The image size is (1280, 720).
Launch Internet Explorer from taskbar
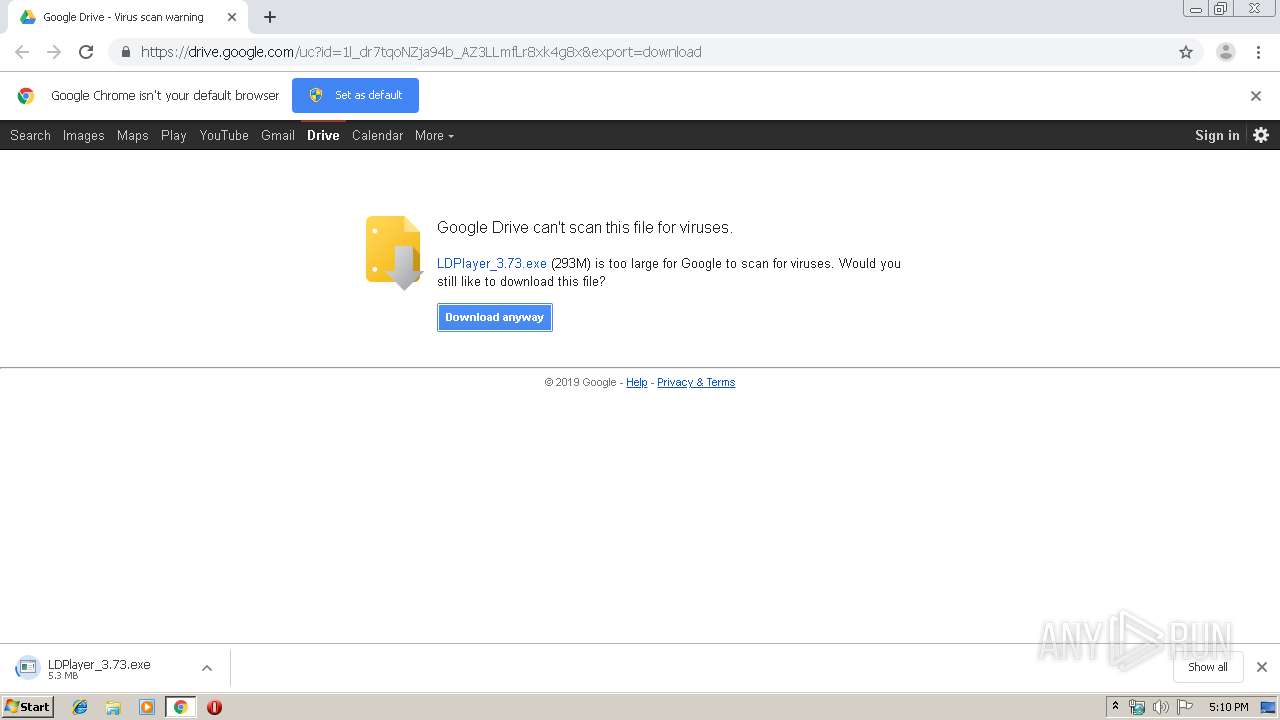[x=80, y=707]
